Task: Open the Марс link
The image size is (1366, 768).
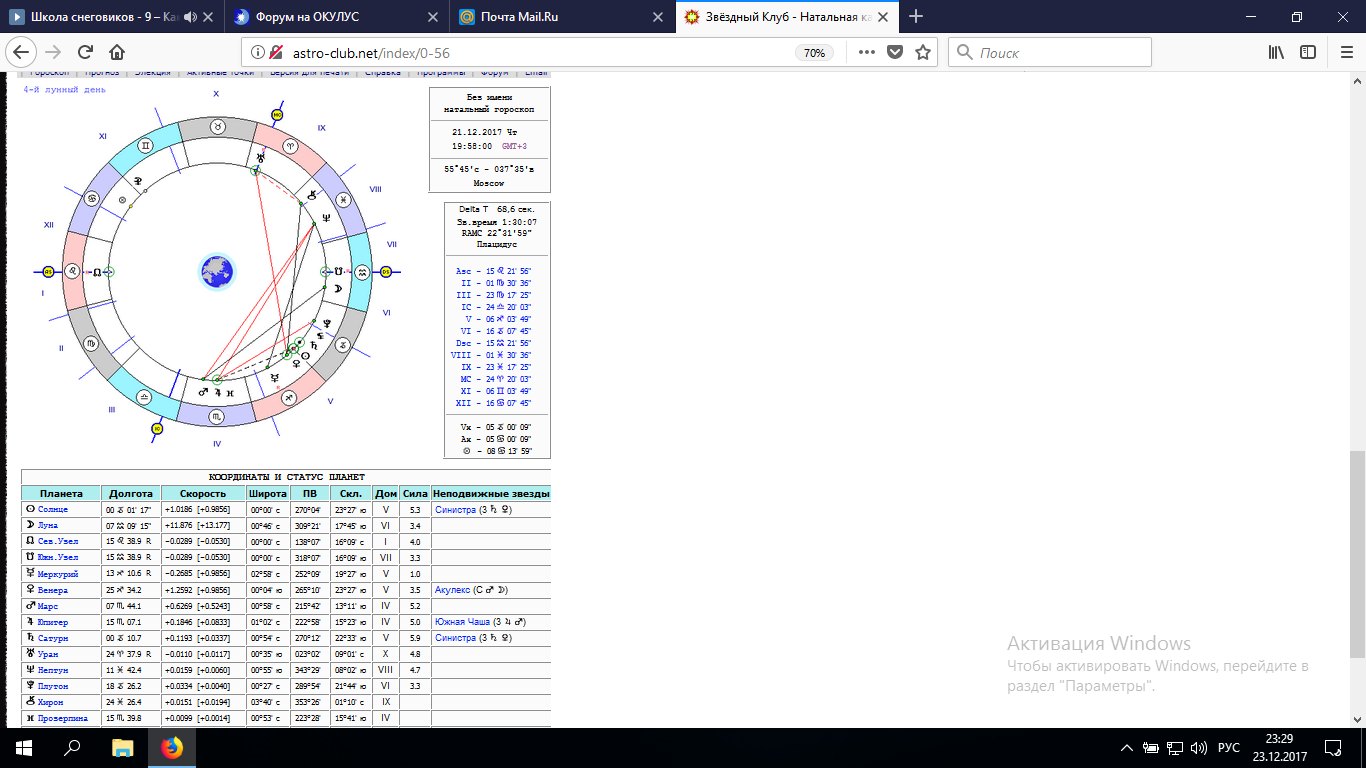Action: click(x=50, y=606)
